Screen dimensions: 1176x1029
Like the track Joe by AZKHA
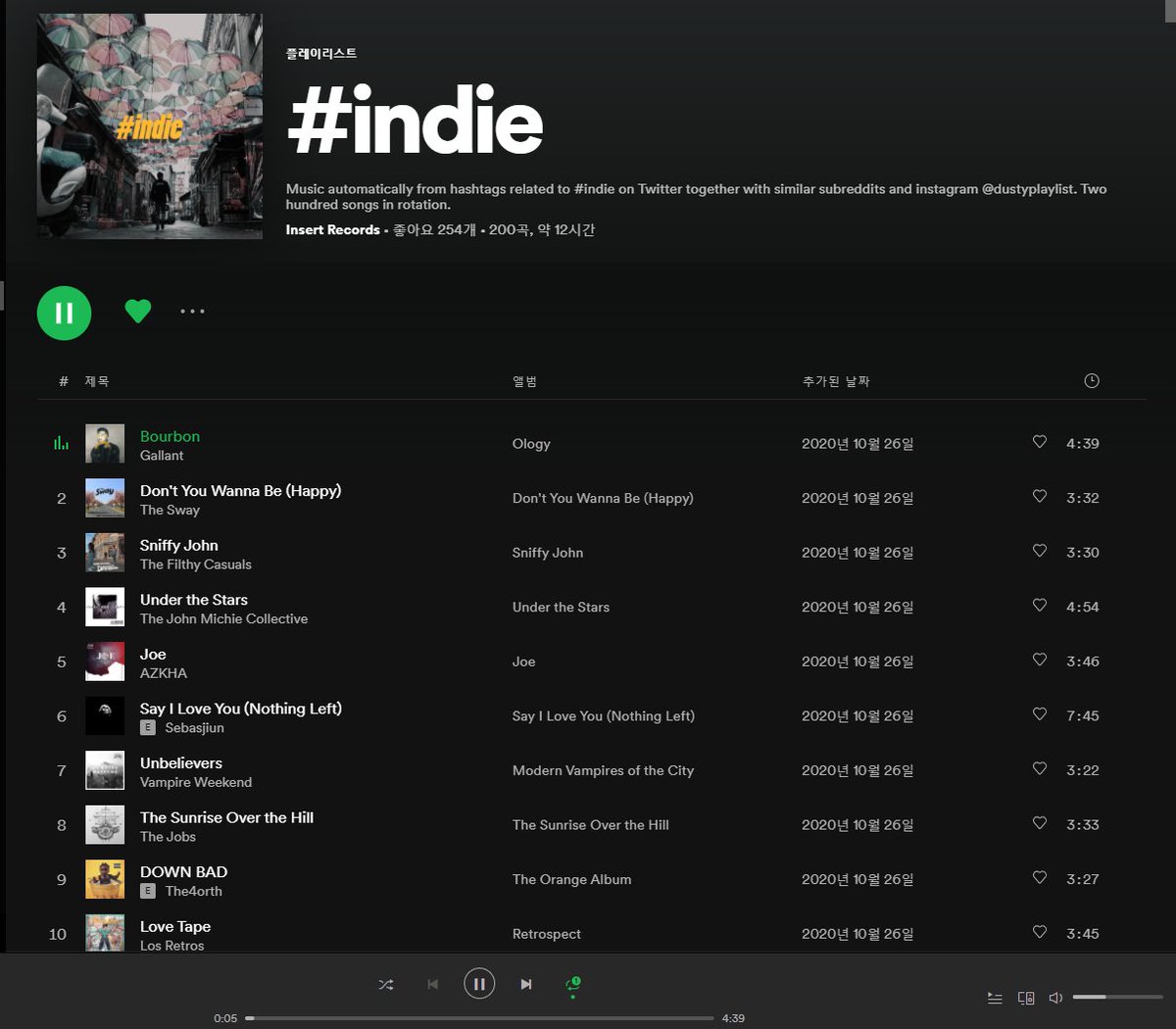(1040, 660)
